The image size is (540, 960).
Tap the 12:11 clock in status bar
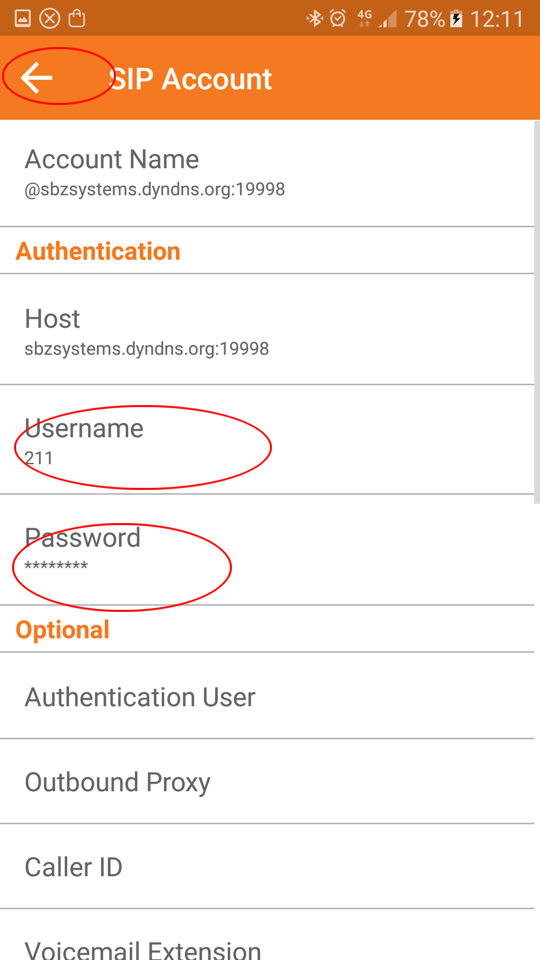point(497,19)
